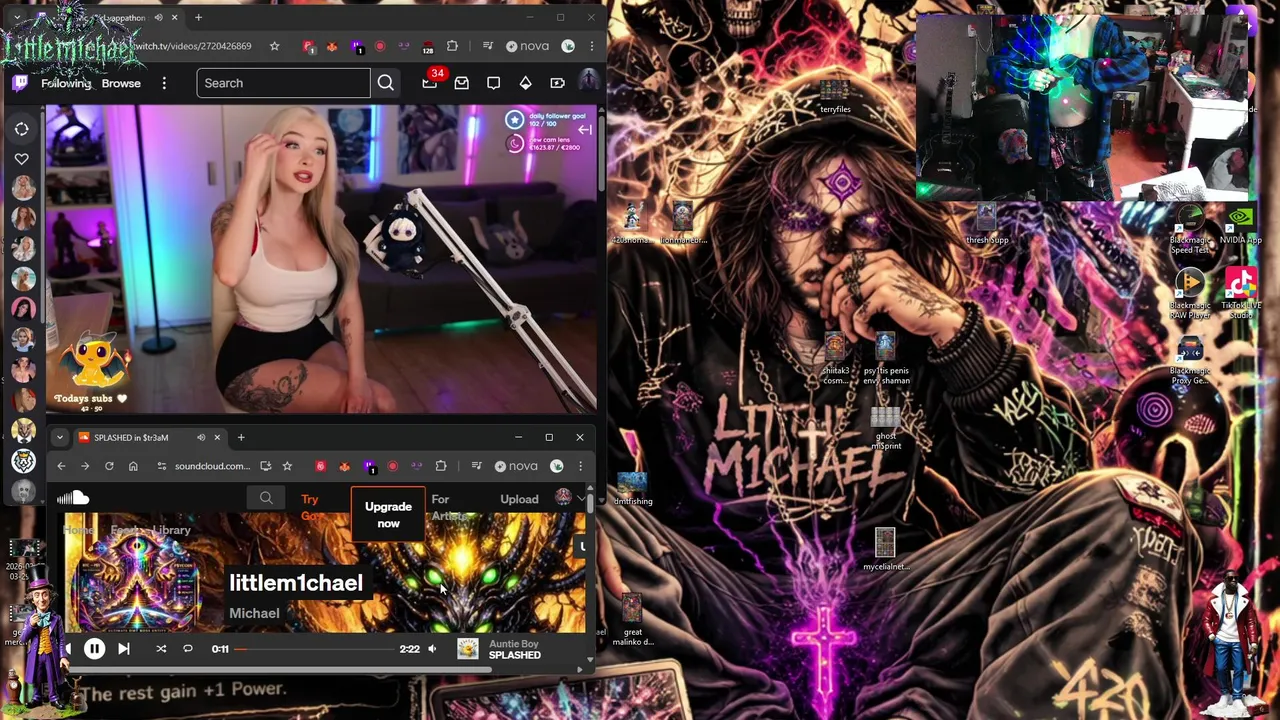This screenshot has height=720, width=1280.
Task: Skip to the next SoundCloud track
Action: pos(124,649)
